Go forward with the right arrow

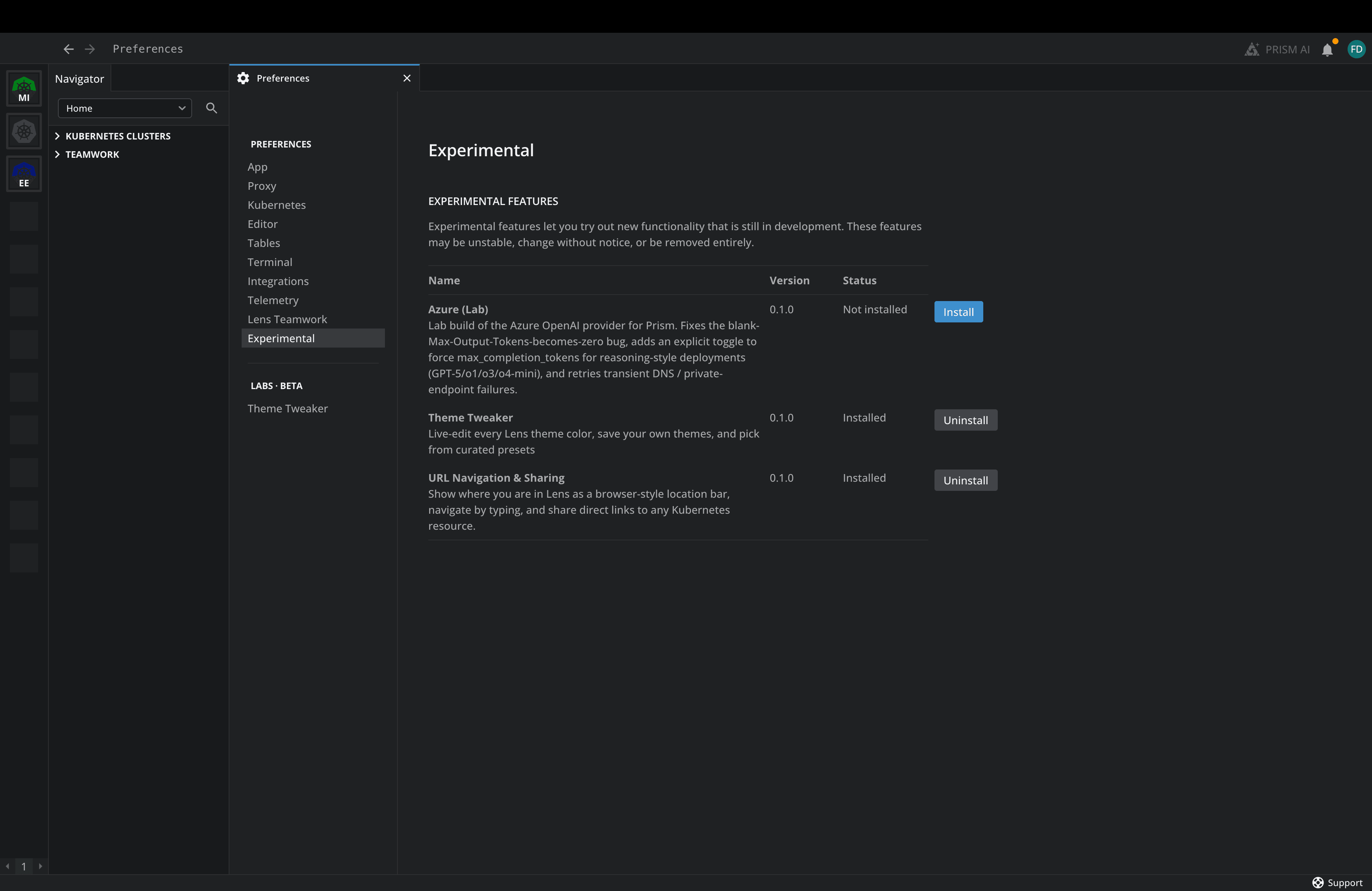tap(90, 49)
